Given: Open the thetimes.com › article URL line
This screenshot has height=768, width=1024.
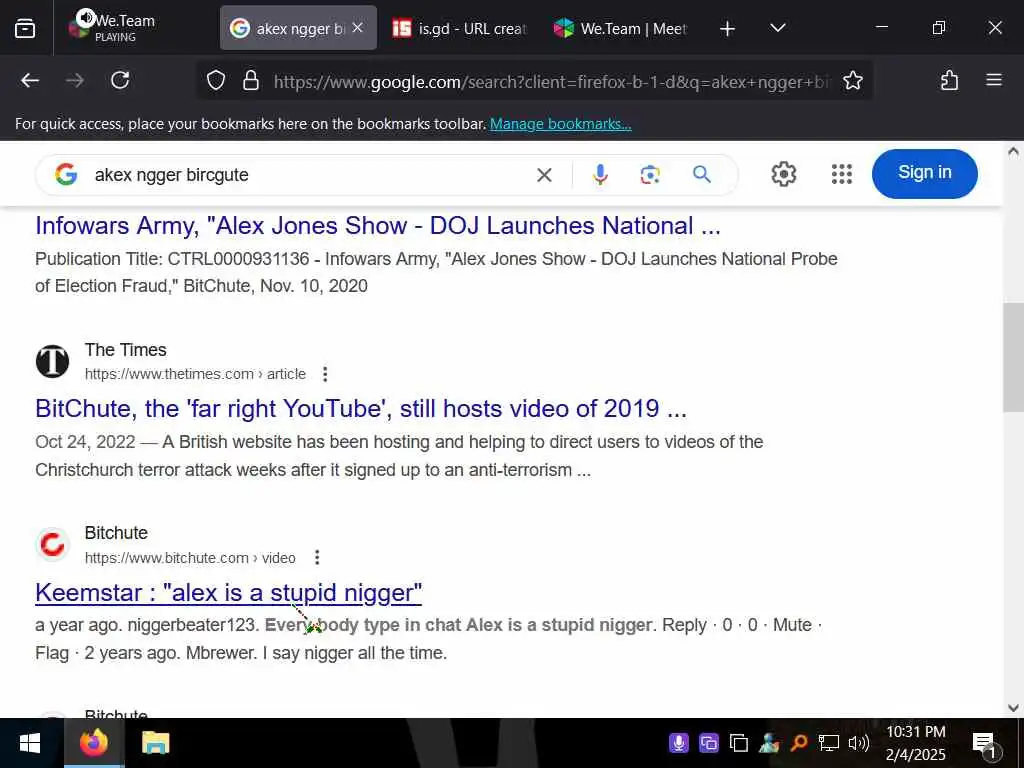Looking at the screenshot, I should [x=195, y=374].
